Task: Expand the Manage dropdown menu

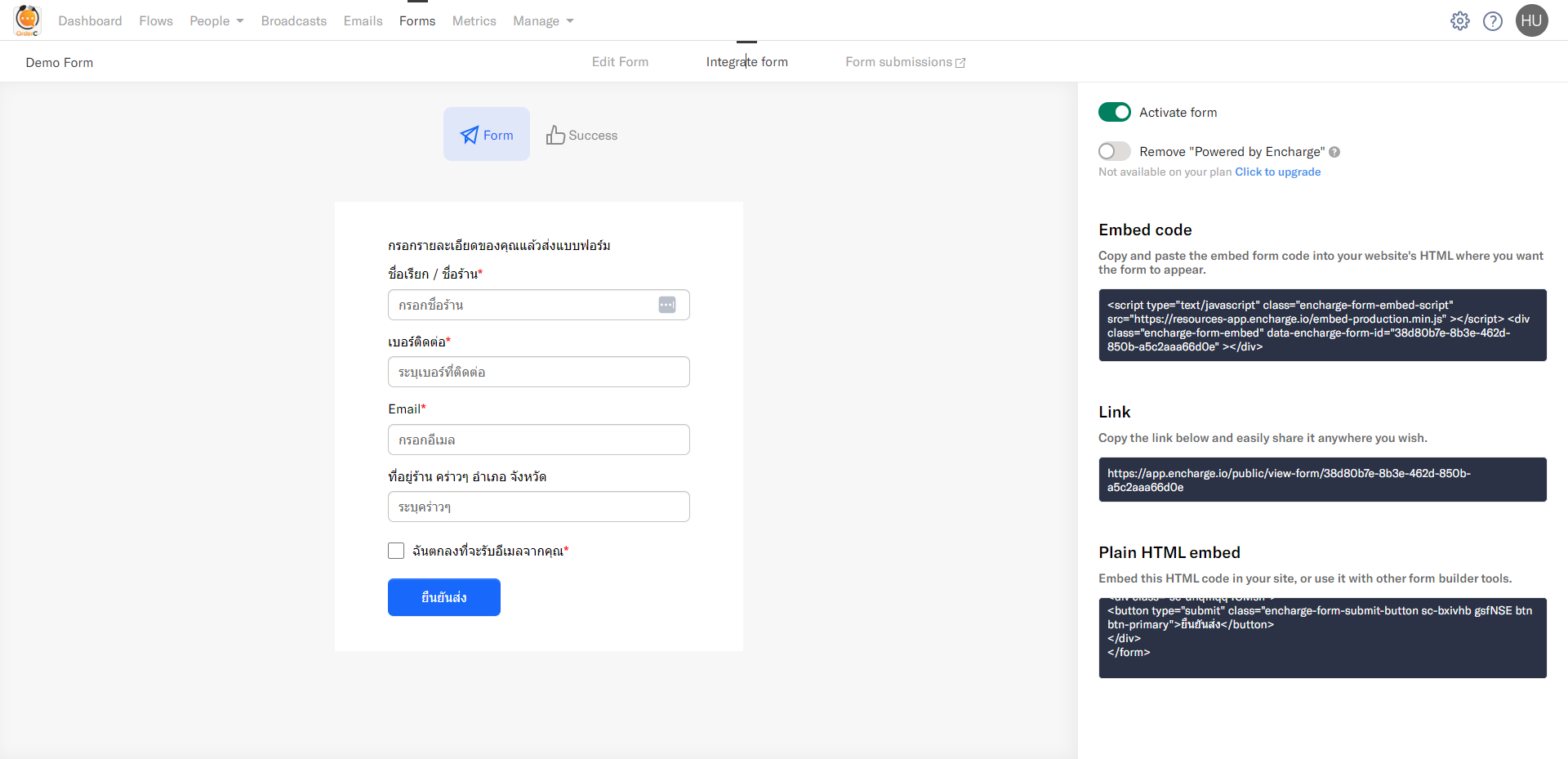Action: pyautogui.click(x=544, y=21)
